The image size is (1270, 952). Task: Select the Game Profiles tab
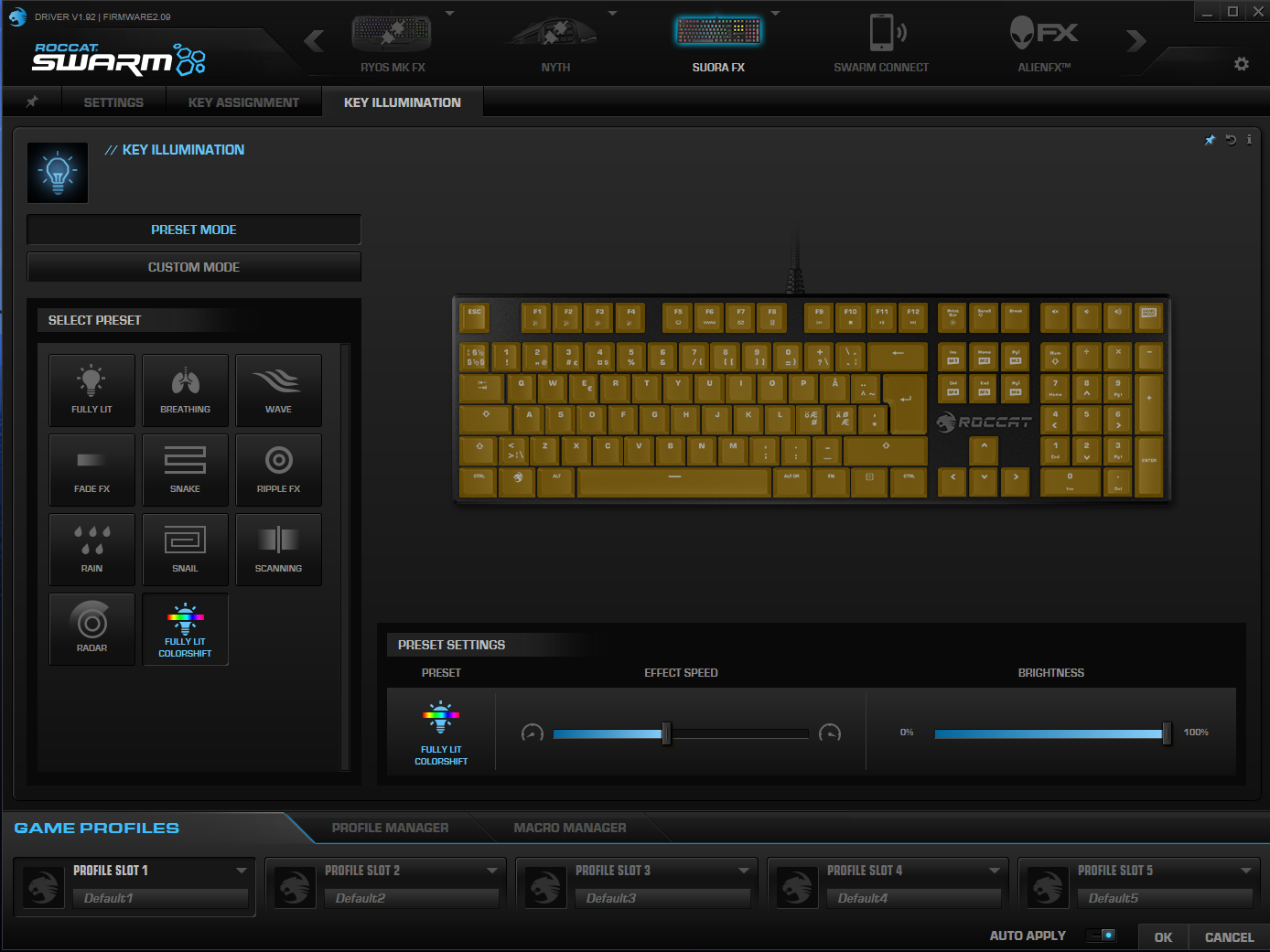[x=97, y=828]
